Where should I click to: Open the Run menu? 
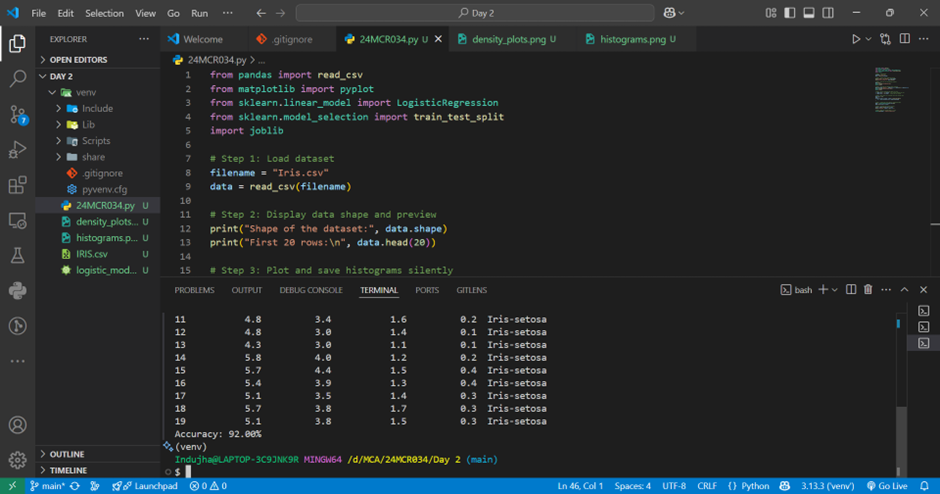(x=200, y=13)
